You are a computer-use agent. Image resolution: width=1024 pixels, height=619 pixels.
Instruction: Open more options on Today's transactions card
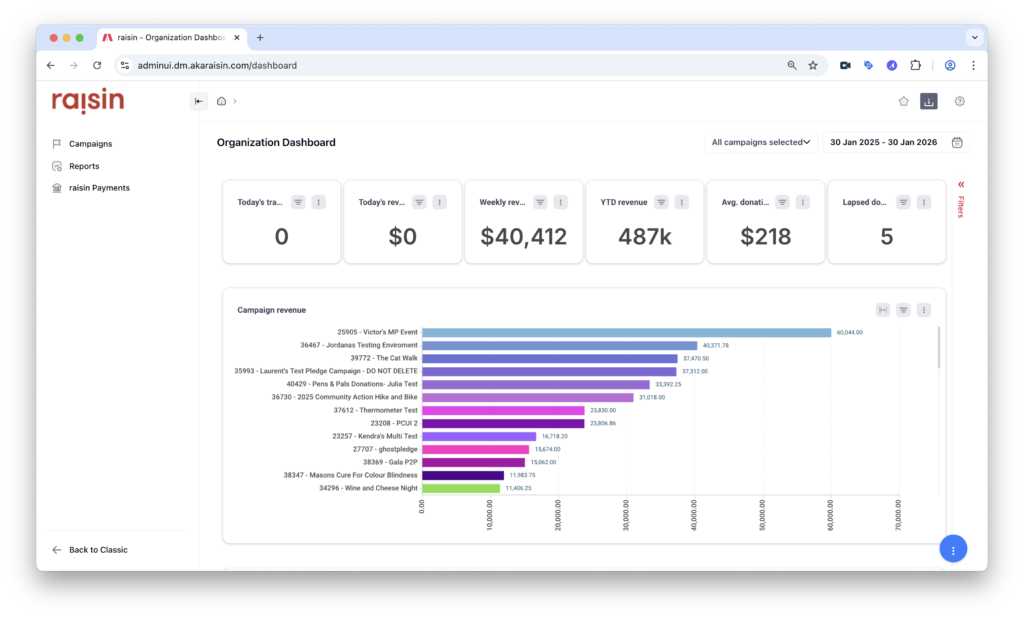(x=318, y=202)
